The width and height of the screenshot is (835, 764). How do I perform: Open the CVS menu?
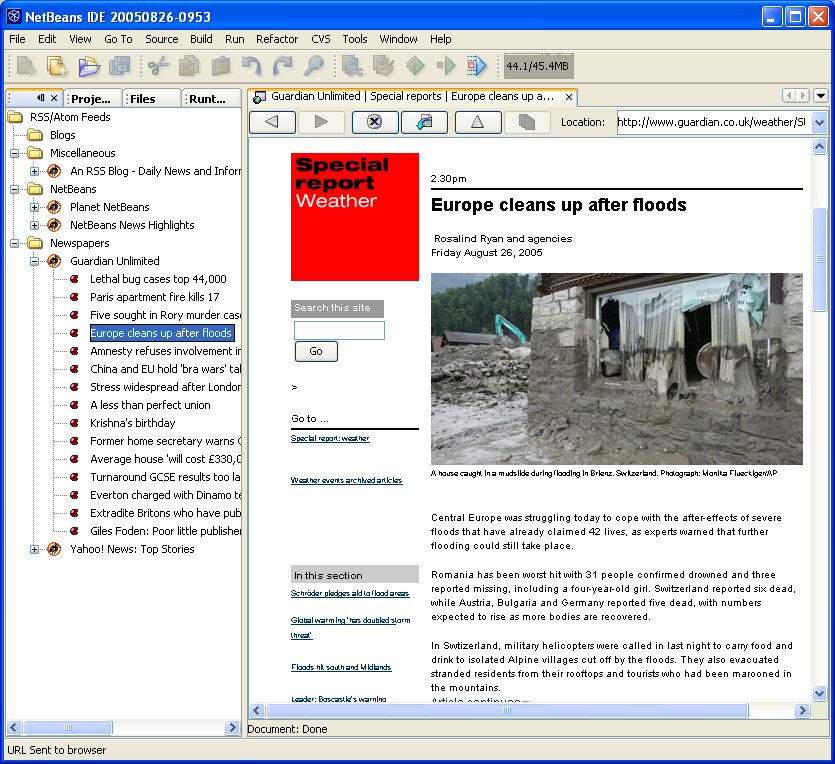pyautogui.click(x=321, y=39)
